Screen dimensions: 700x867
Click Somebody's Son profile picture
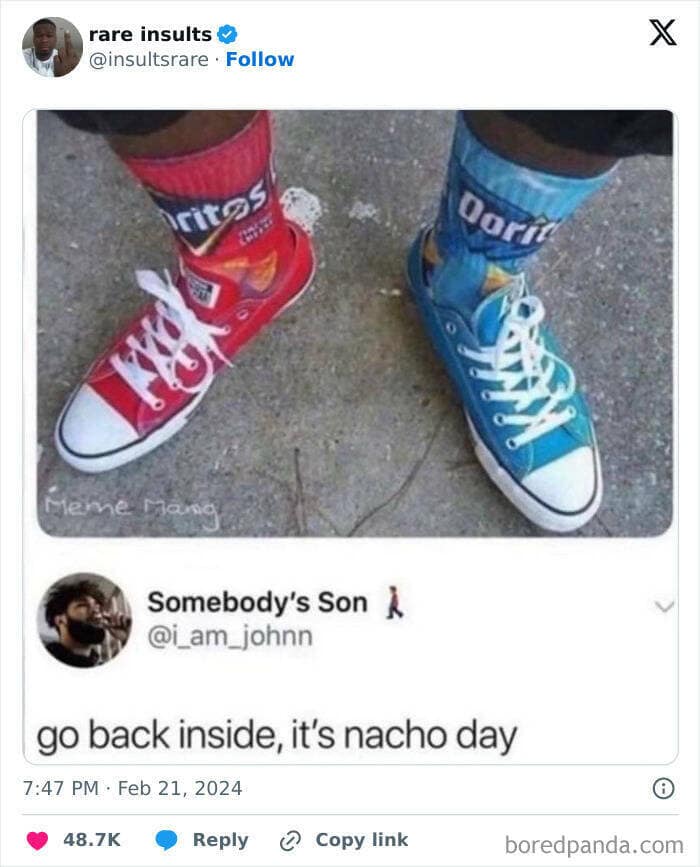coord(85,620)
